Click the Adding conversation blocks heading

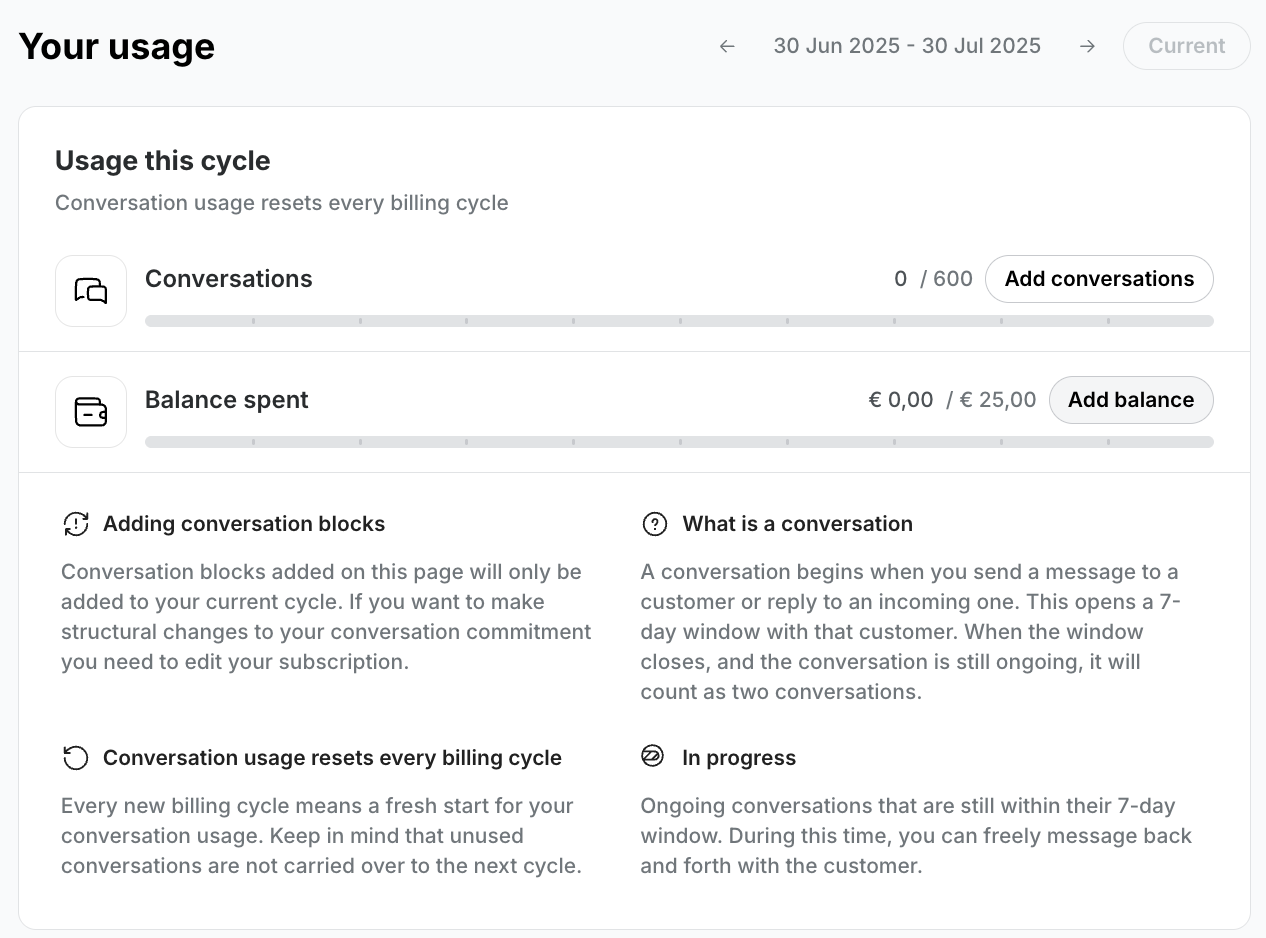coord(244,524)
